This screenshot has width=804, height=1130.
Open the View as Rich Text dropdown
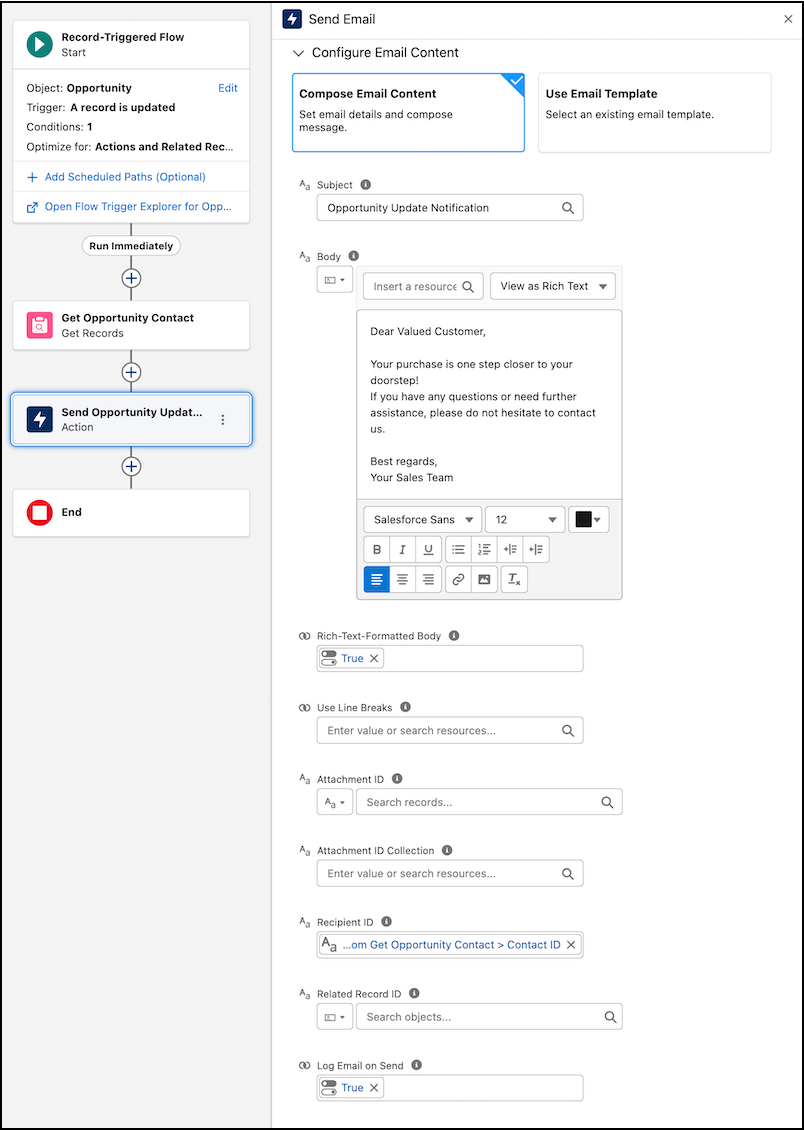pos(553,286)
